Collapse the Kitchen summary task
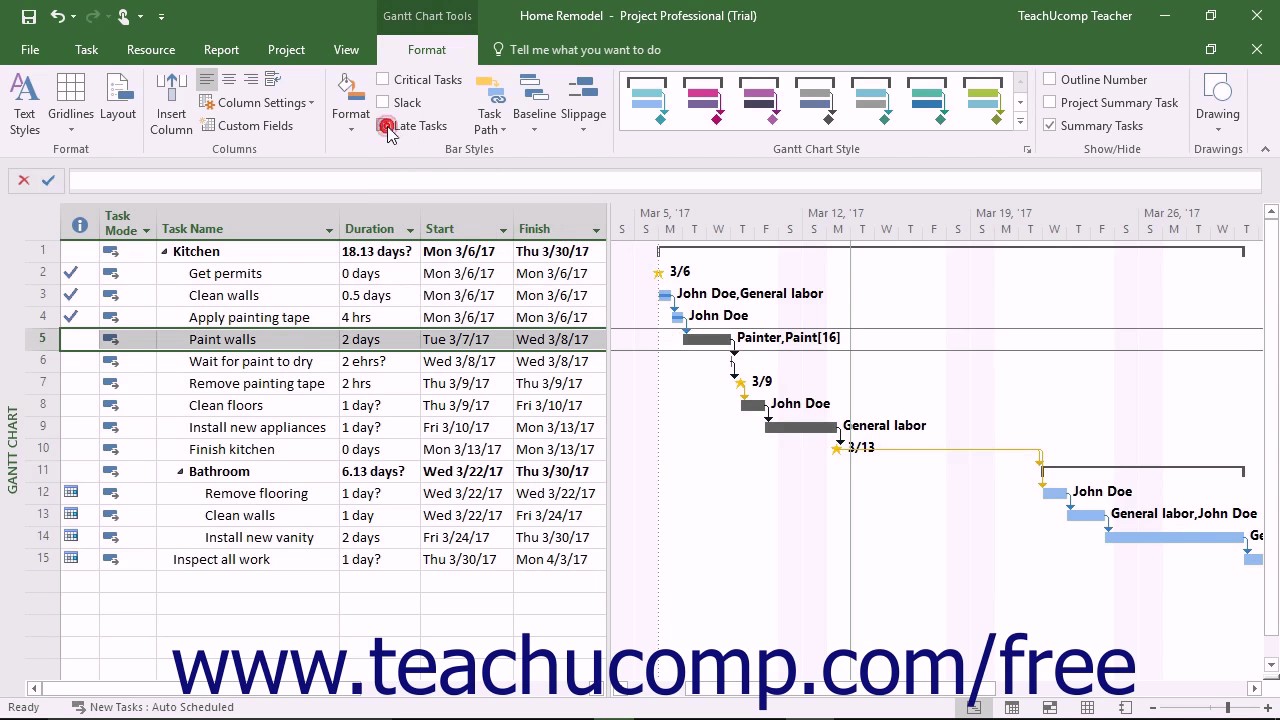Viewport: 1280px width, 720px height. [164, 252]
